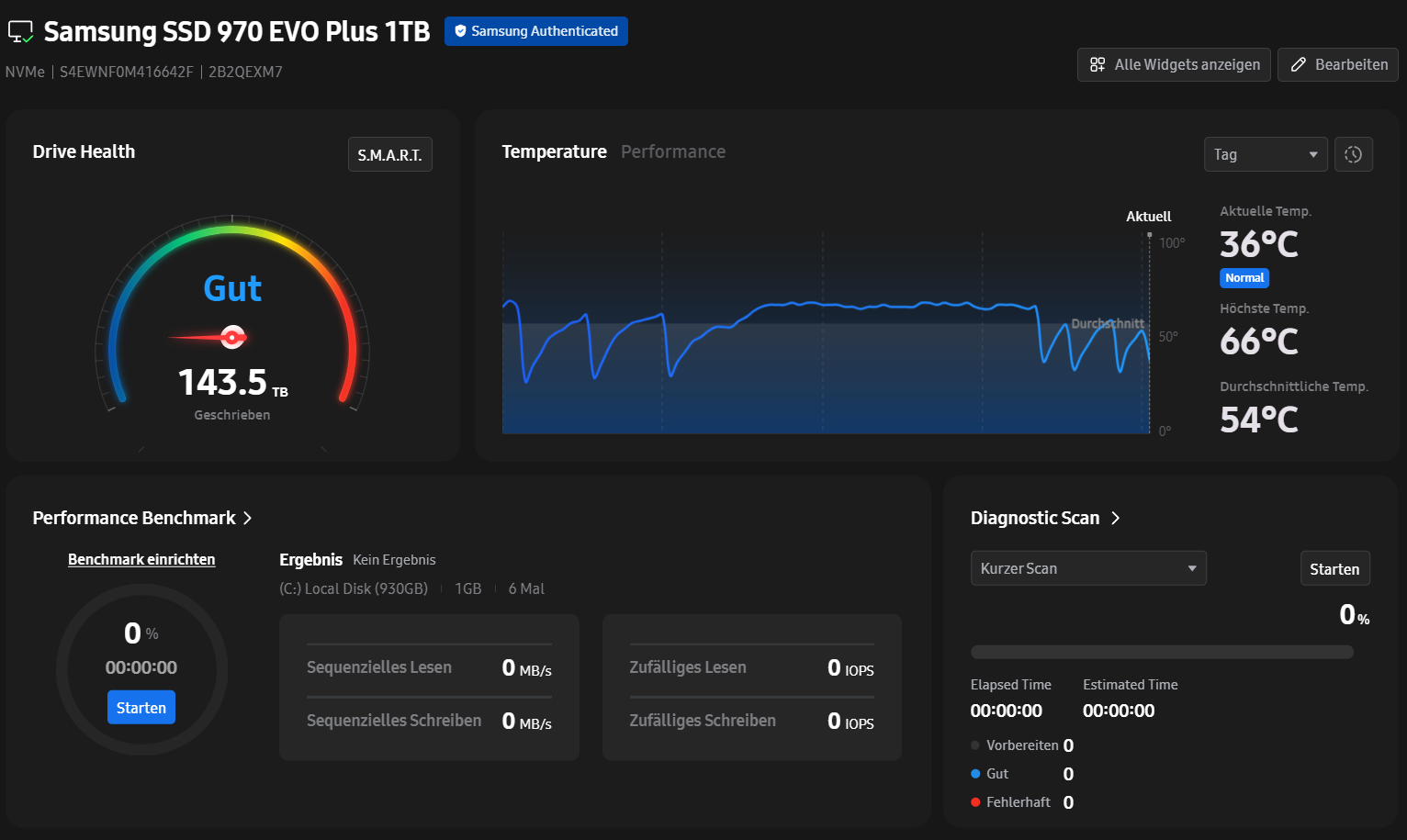Open the Kurzer Scan type dropdown
The height and width of the screenshot is (840, 1407).
click(x=1088, y=568)
